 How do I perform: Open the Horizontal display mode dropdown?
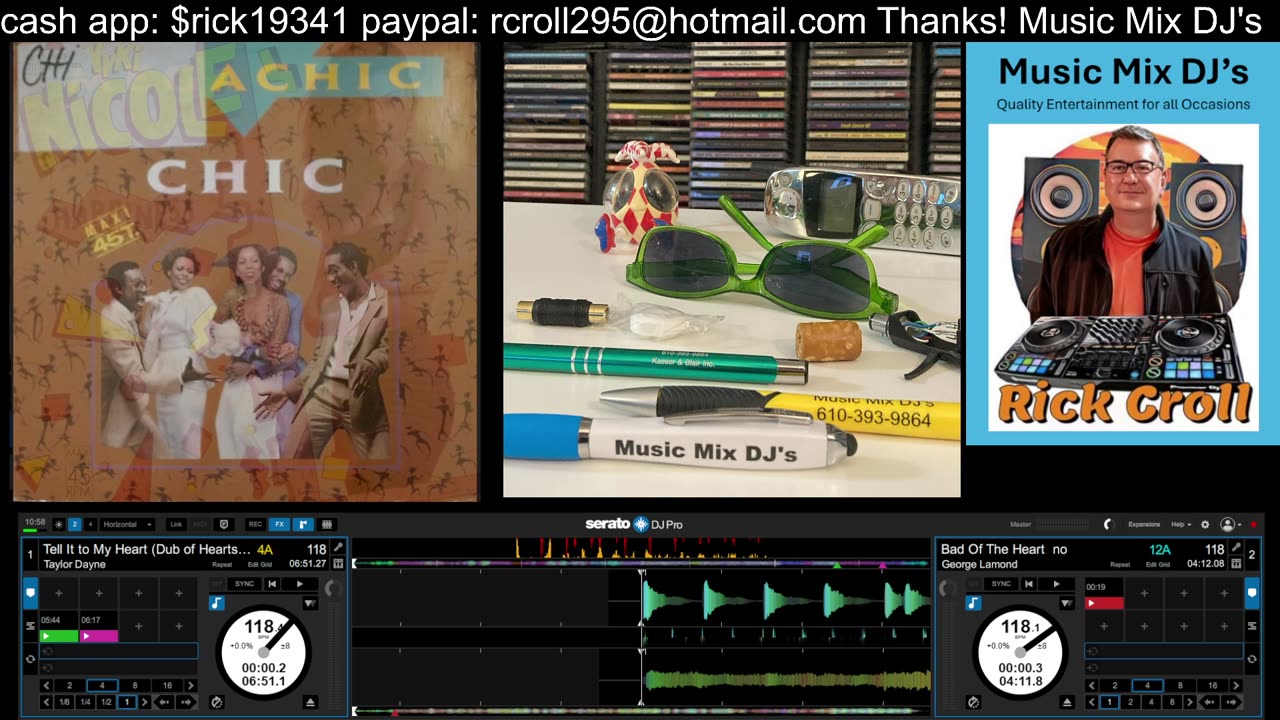pos(127,524)
